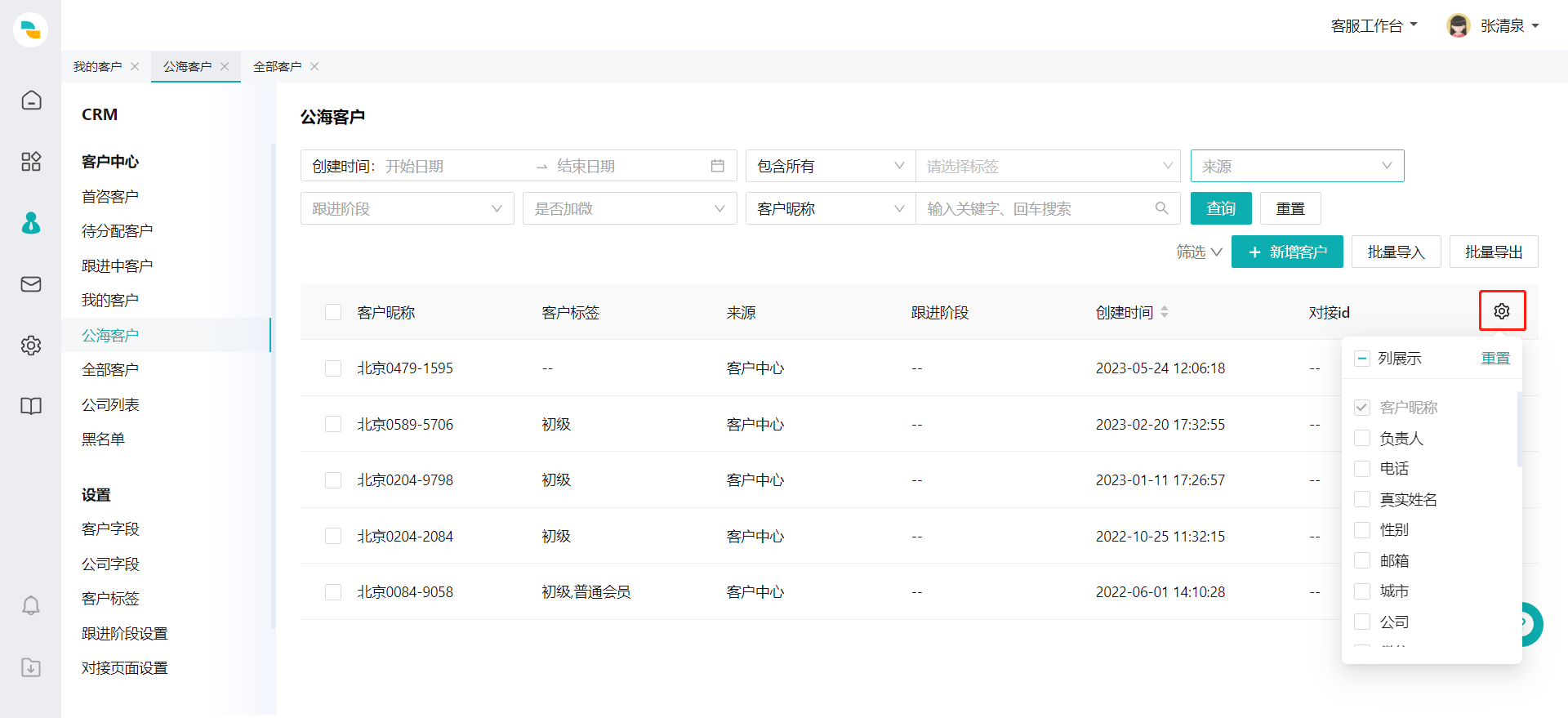Check the row 北京0589-5706
This screenshot has width=1568, height=718.
pos(333,424)
